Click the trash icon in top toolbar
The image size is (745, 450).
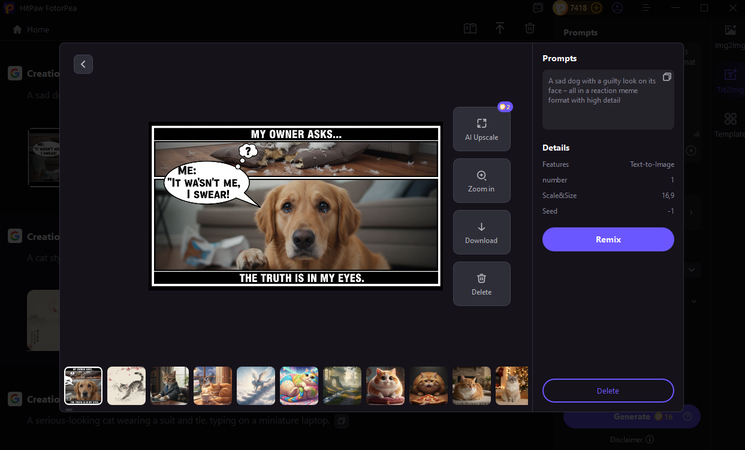pyautogui.click(x=530, y=29)
